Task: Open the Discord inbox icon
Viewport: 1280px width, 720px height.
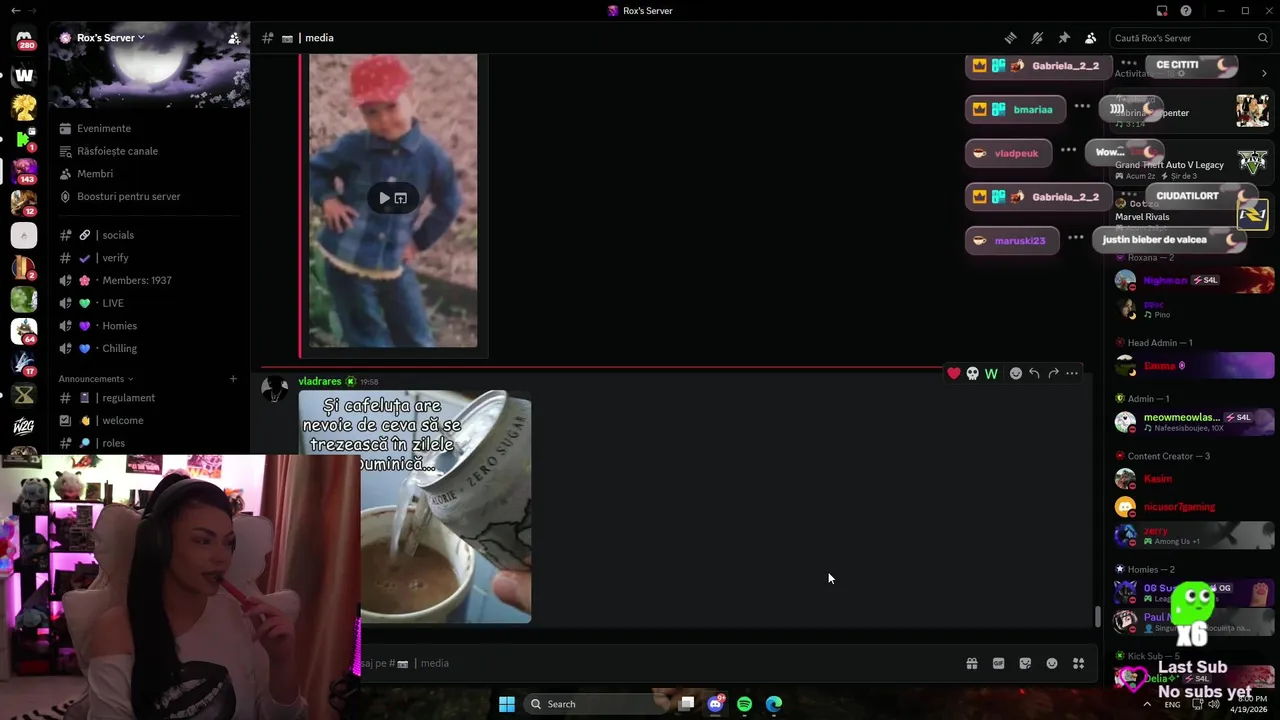Action: point(1162,11)
